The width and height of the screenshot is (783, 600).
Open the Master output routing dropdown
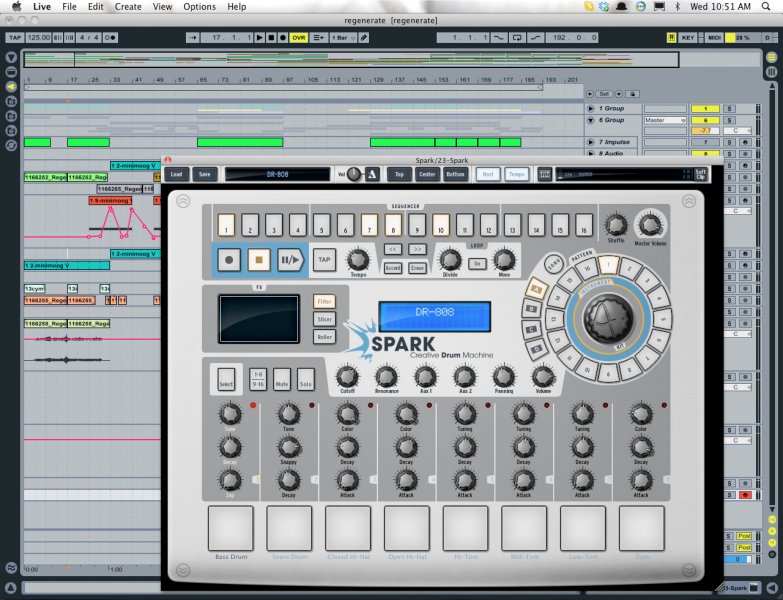665,120
